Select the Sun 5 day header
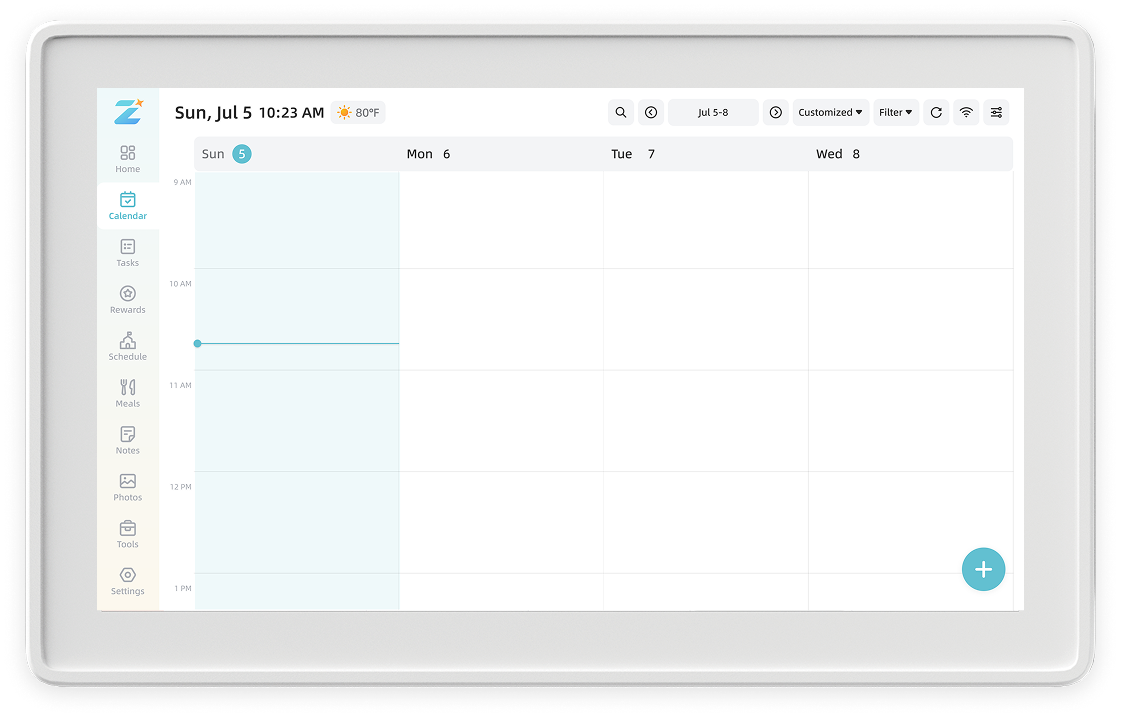 pos(297,154)
